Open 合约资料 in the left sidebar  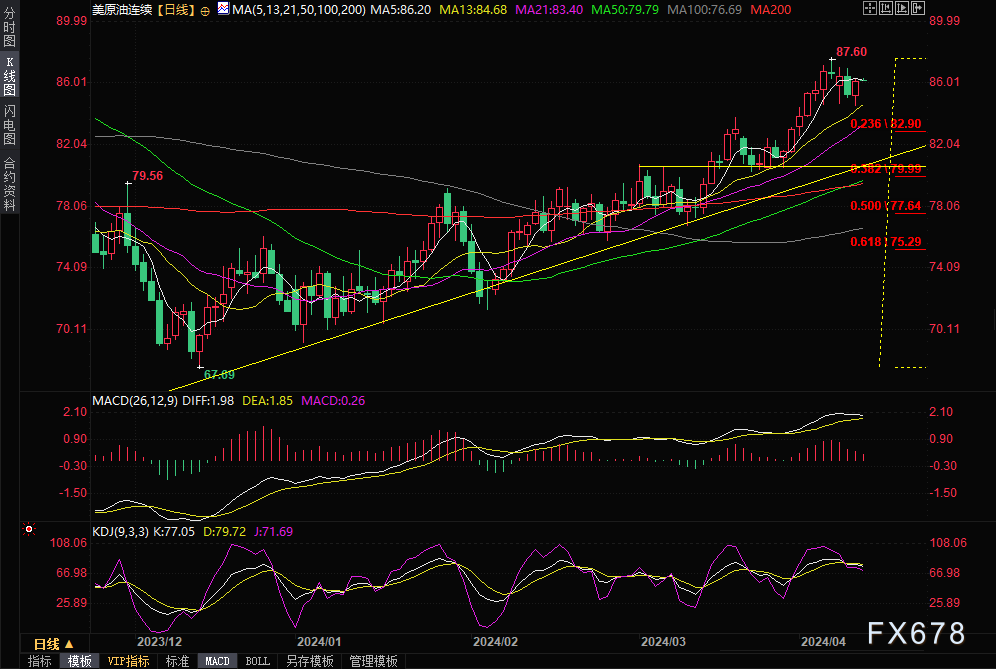[x=9, y=183]
